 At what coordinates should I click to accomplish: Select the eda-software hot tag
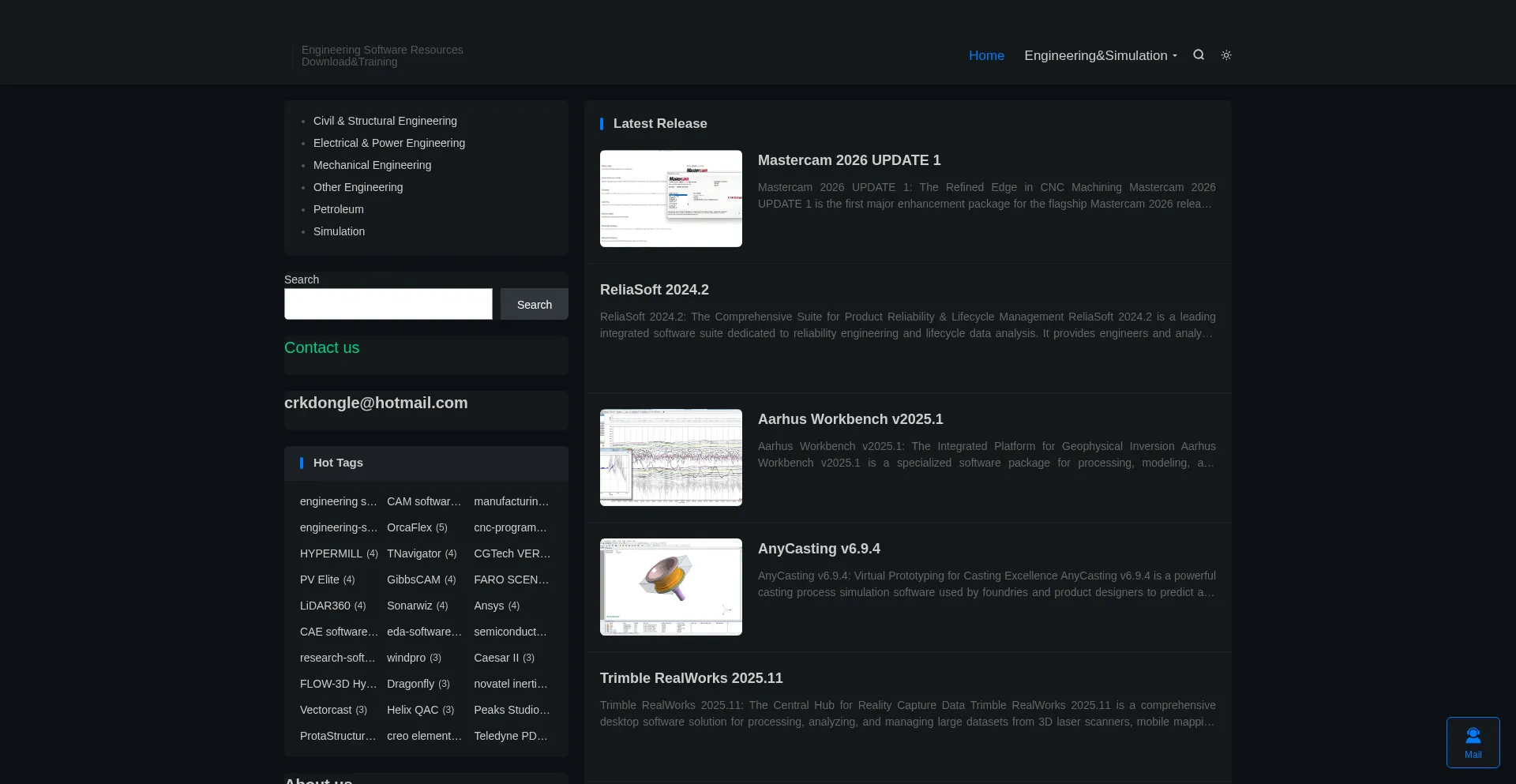[x=425, y=632]
